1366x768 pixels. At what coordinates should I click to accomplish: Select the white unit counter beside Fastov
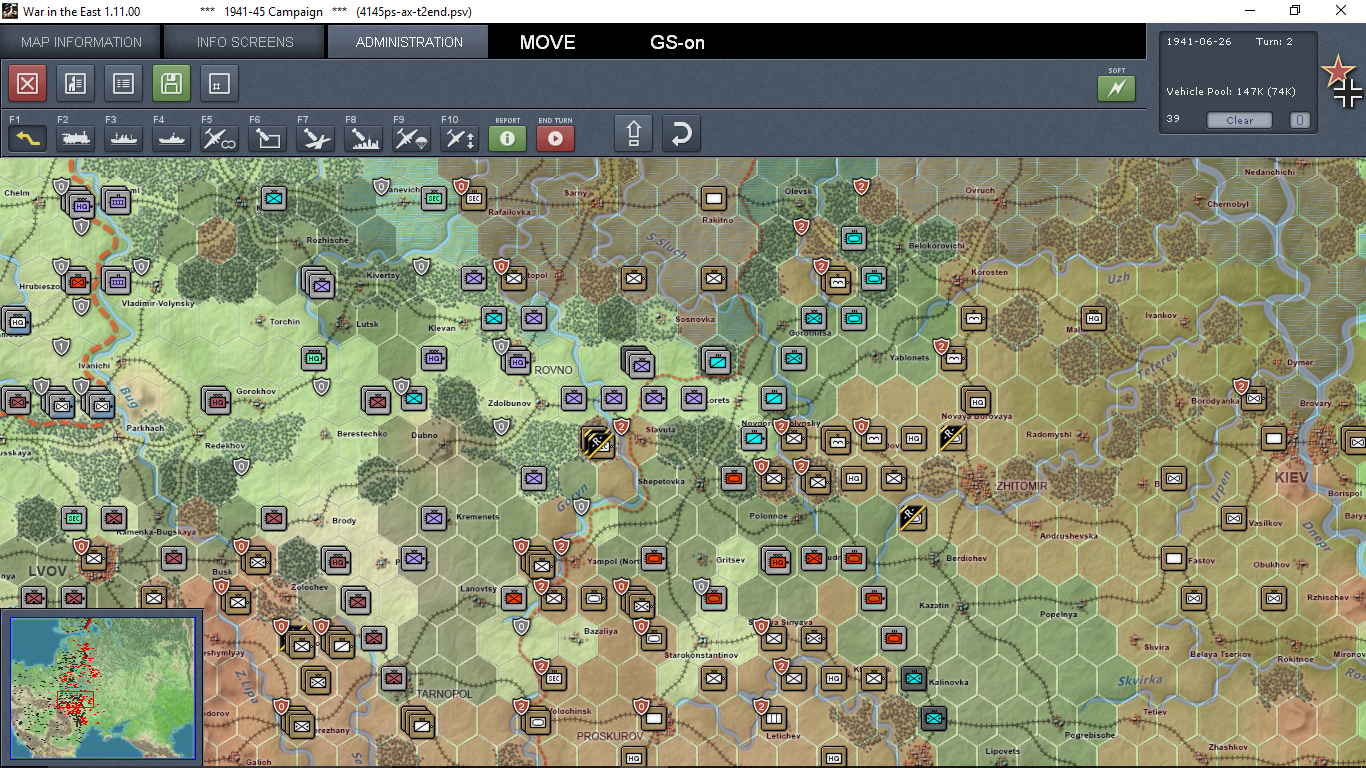[1174, 558]
